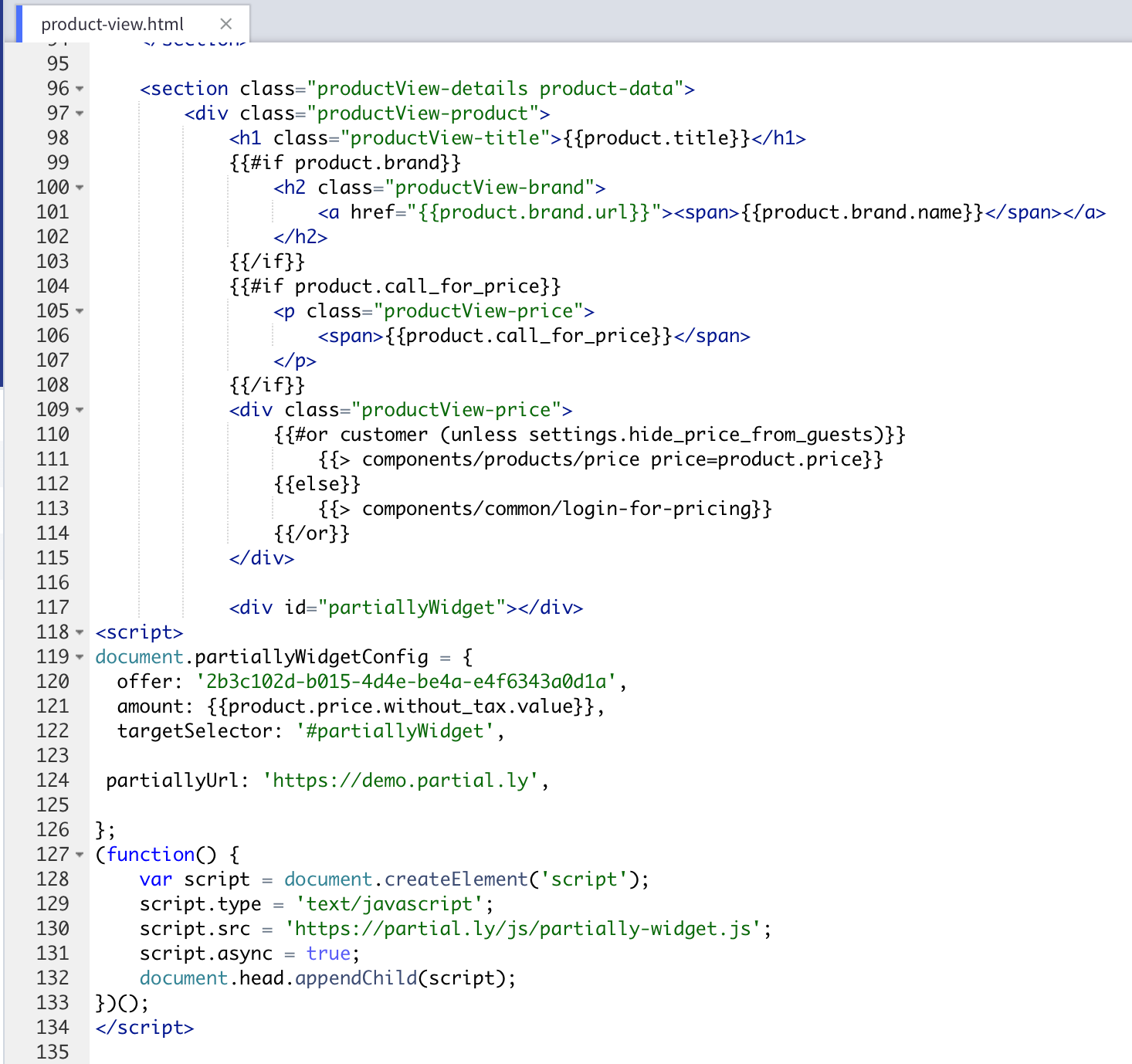Click line number 99 in gutter
The height and width of the screenshot is (1064, 1132).
tap(58, 162)
